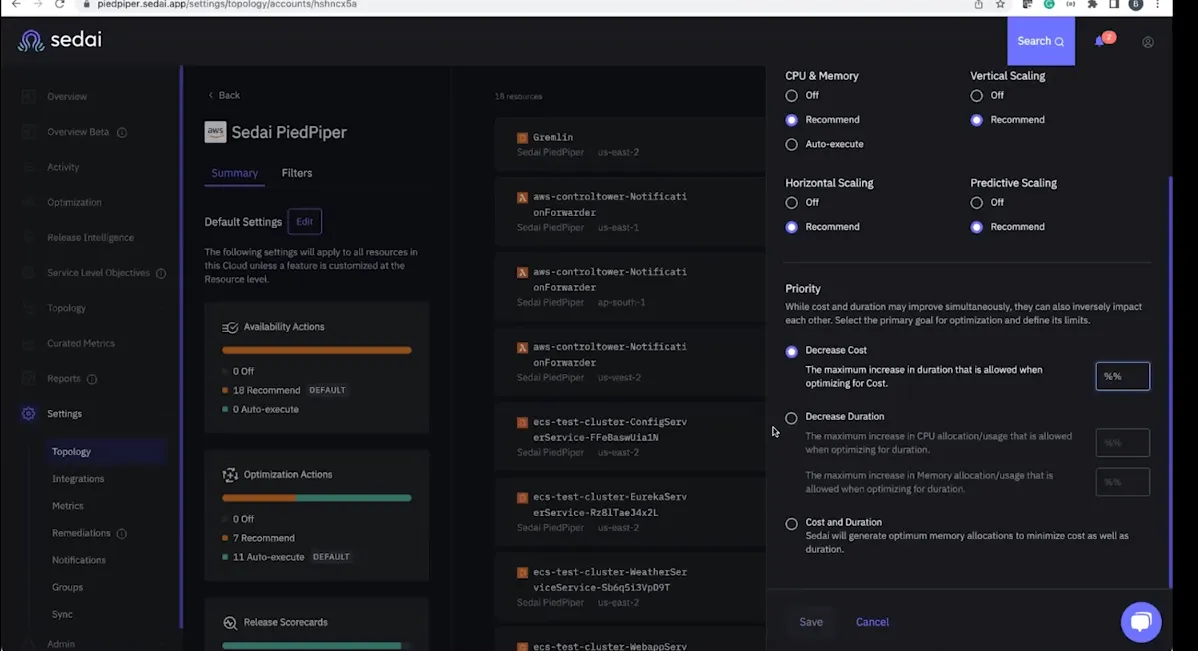The height and width of the screenshot is (651, 1198).
Task: Set CPU & Memory to Auto-execute
Action: click(x=792, y=144)
